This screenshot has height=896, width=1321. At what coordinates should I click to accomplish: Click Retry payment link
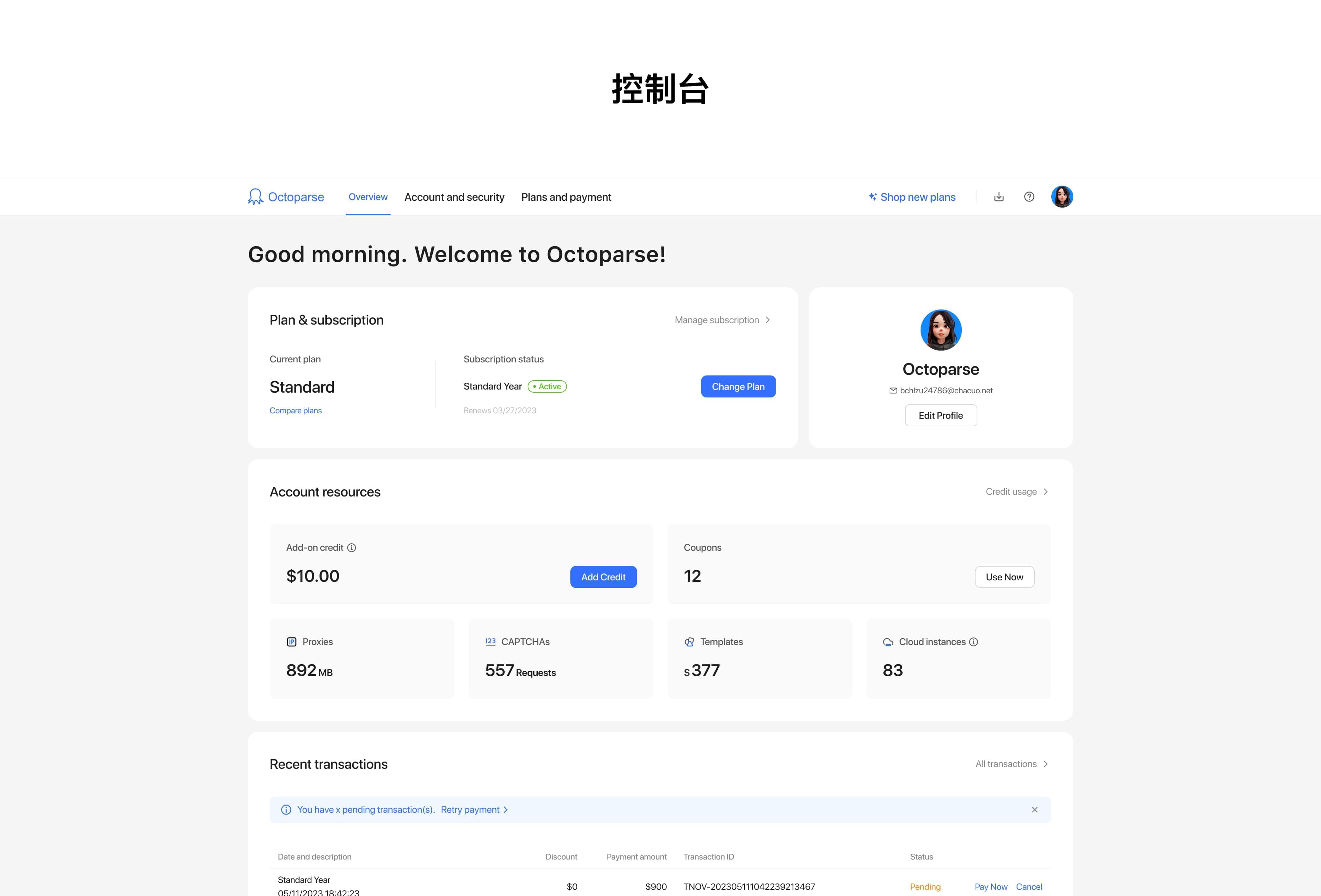474,810
